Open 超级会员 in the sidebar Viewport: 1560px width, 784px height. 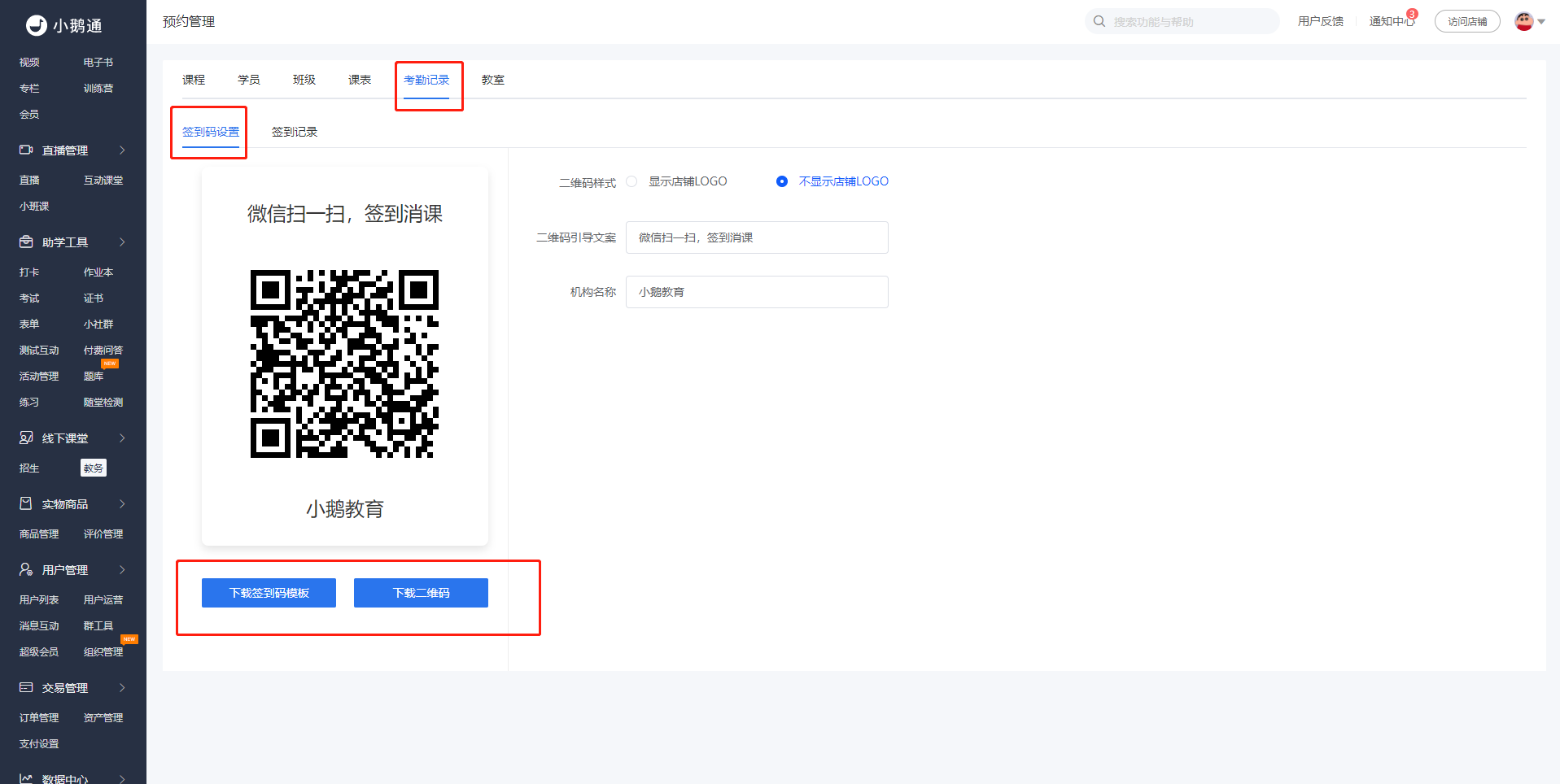[39, 652]
